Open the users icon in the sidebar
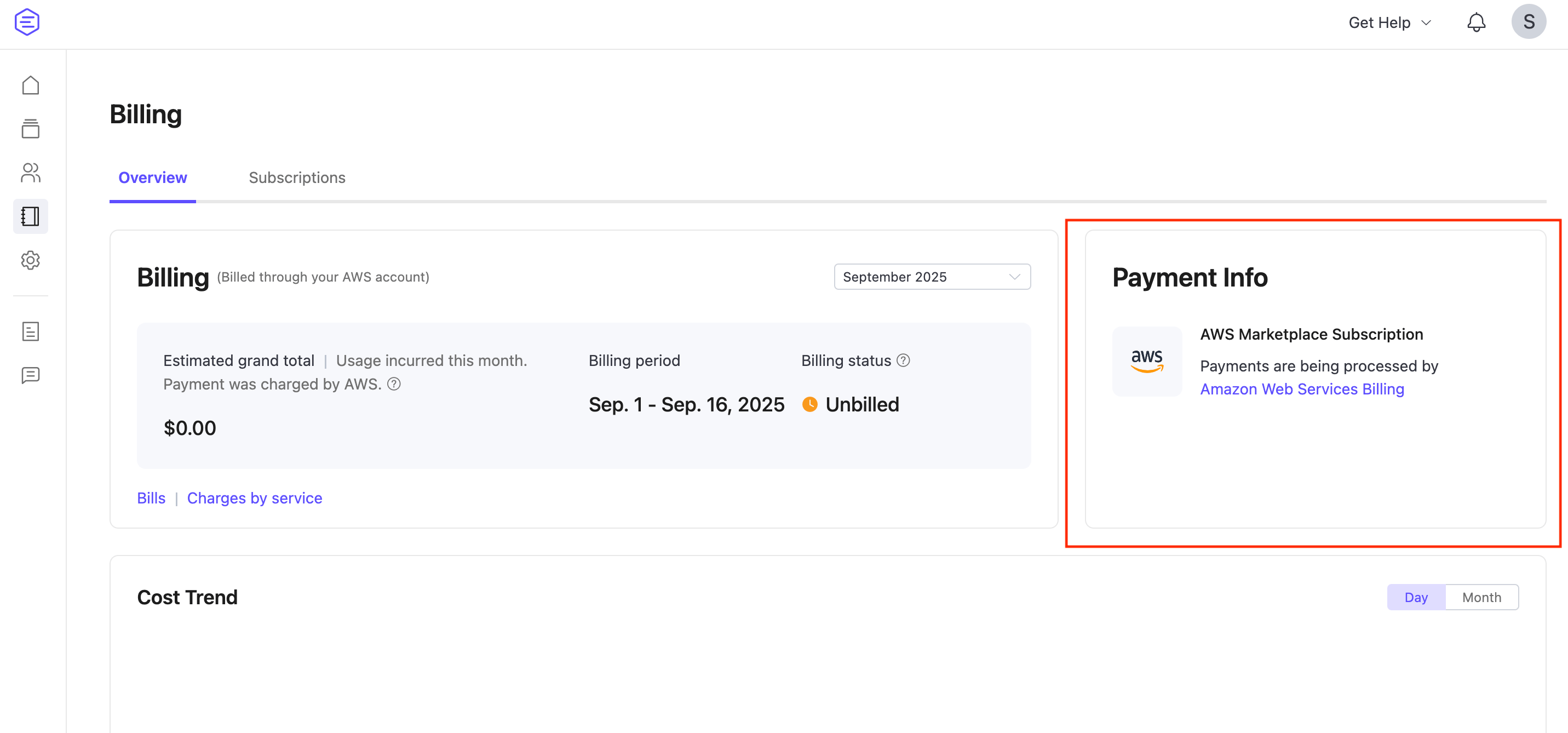 [x=31, y=173]
